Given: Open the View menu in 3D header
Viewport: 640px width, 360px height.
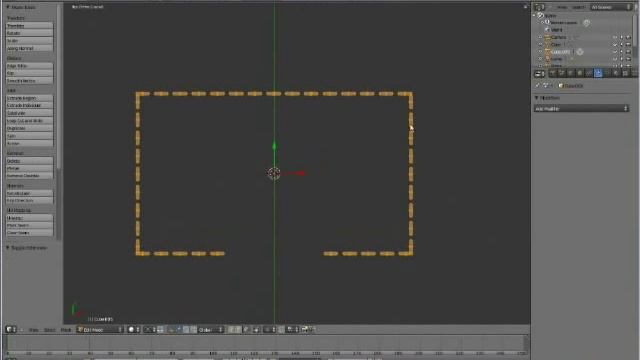Looking at the screenshot, I should 33,330.
